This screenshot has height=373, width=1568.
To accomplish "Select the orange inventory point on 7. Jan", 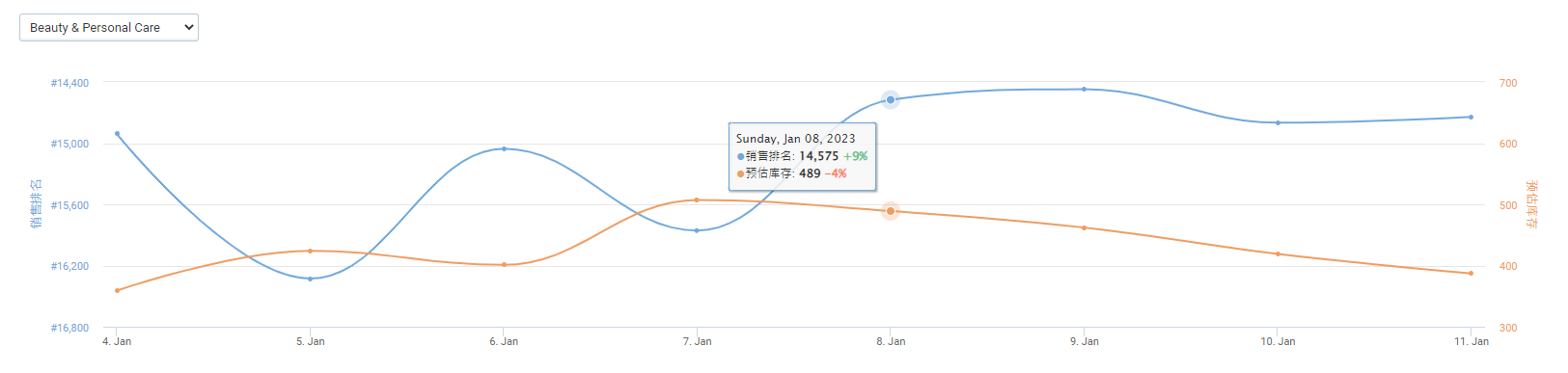I will pyautogui.click(x=697, y=200).
